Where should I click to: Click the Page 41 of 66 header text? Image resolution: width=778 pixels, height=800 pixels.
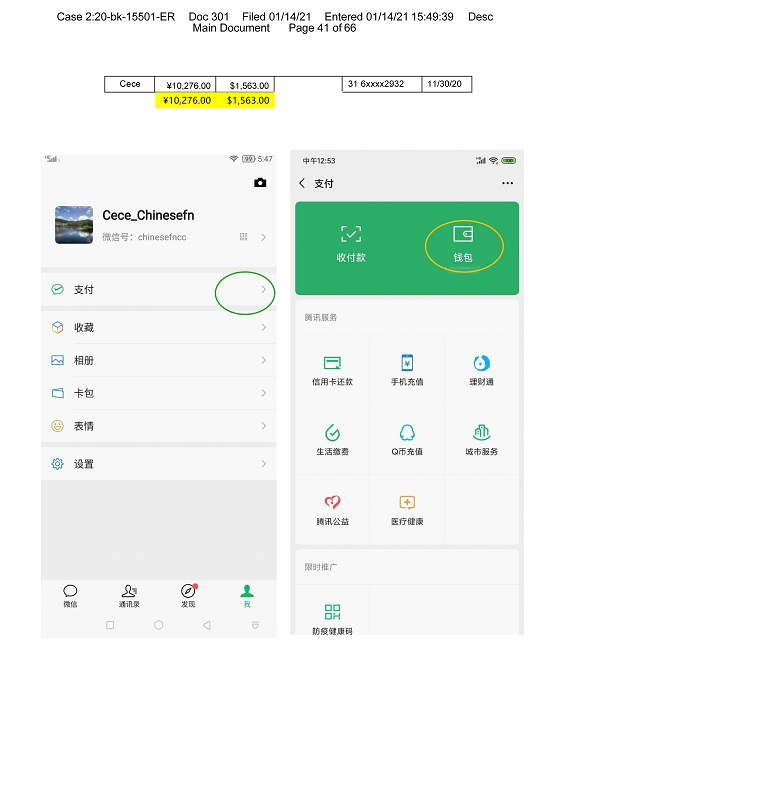(322, 28)
